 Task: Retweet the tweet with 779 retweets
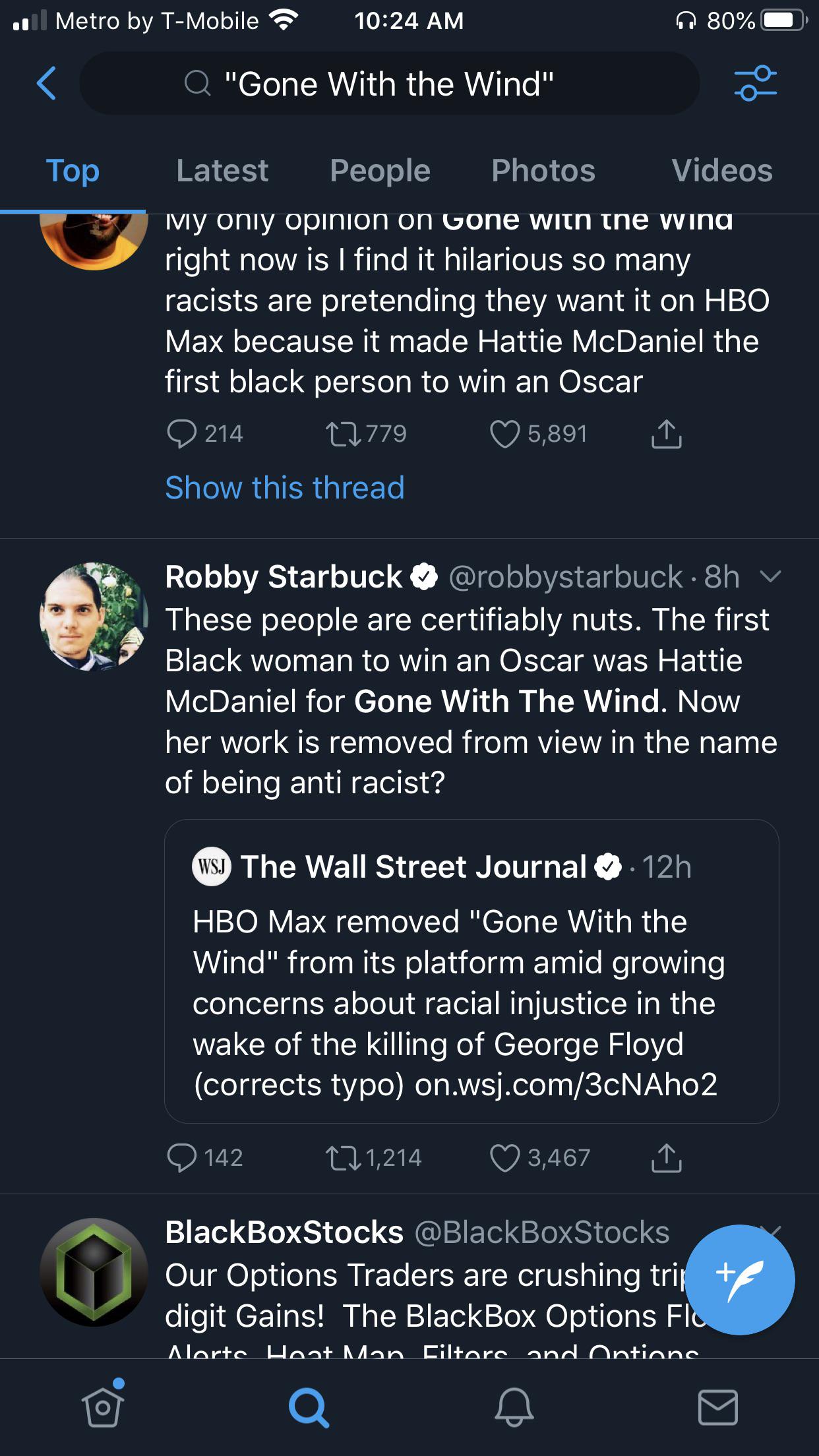tap(343, 434)
